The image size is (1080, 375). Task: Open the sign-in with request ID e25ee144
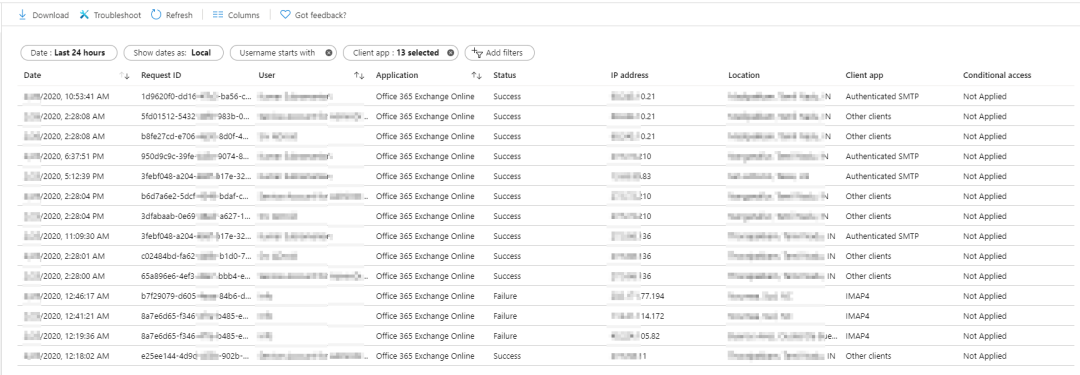coord(195,356)
